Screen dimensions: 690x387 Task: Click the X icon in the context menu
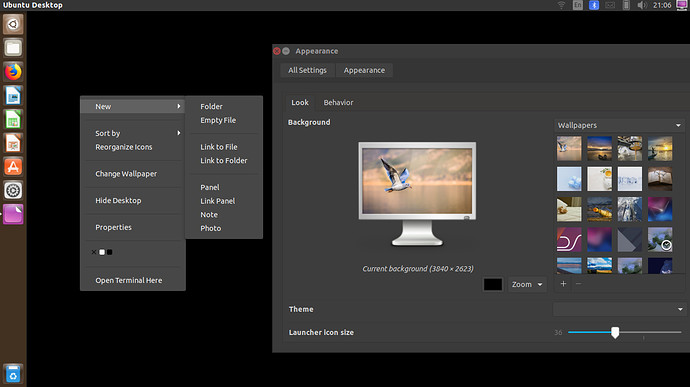(94, 252)
